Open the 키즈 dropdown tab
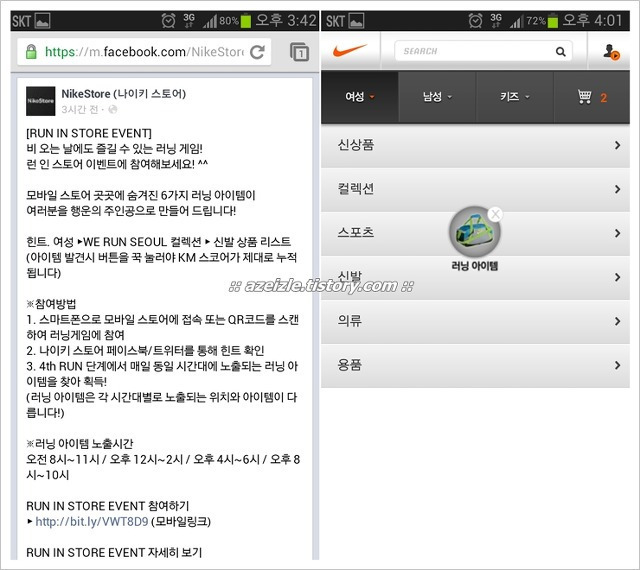This screenshot has height=570, width=640. click(x=514, y=97)
